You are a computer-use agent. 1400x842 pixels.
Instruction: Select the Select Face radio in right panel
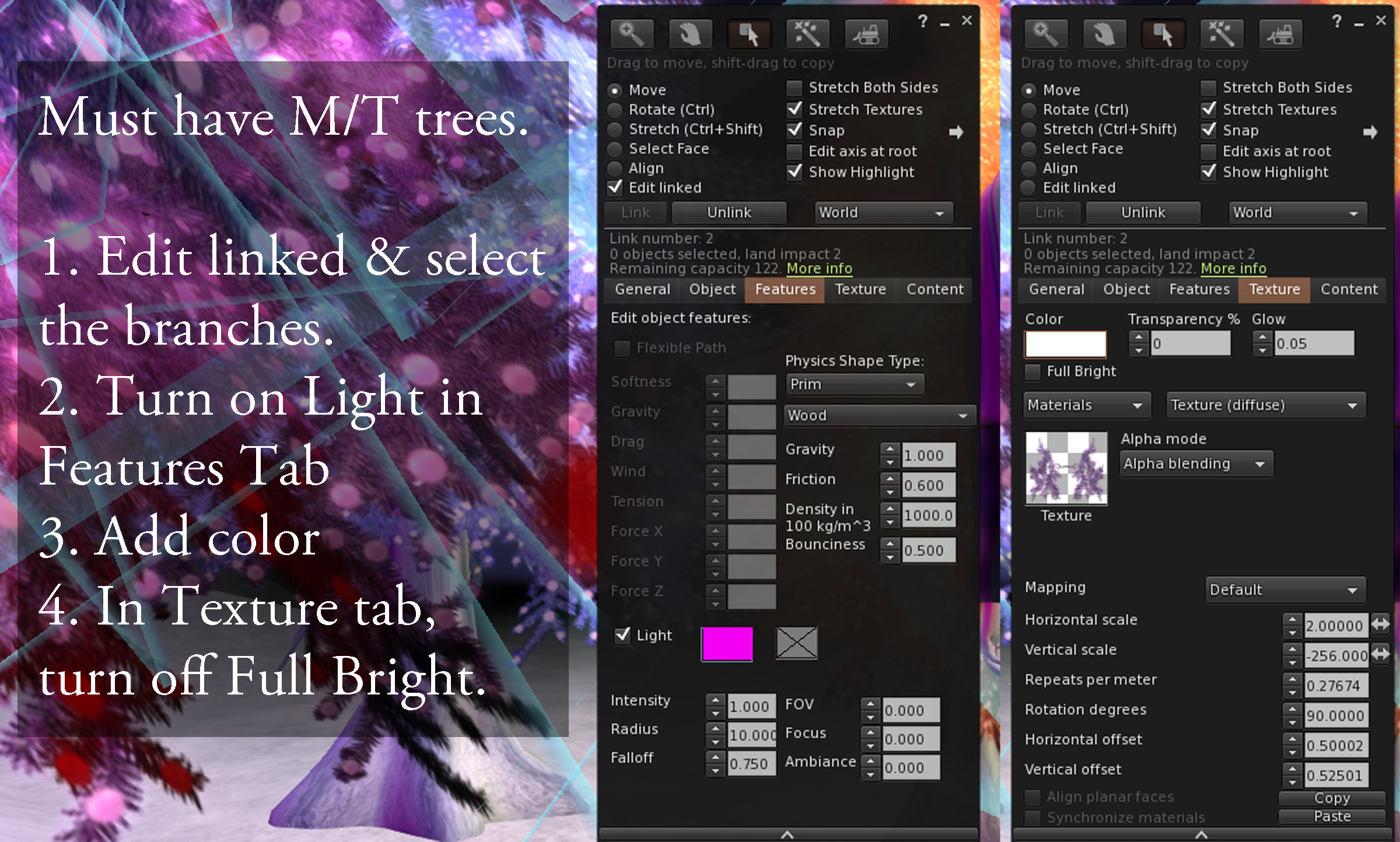[x=1029, y=149]
